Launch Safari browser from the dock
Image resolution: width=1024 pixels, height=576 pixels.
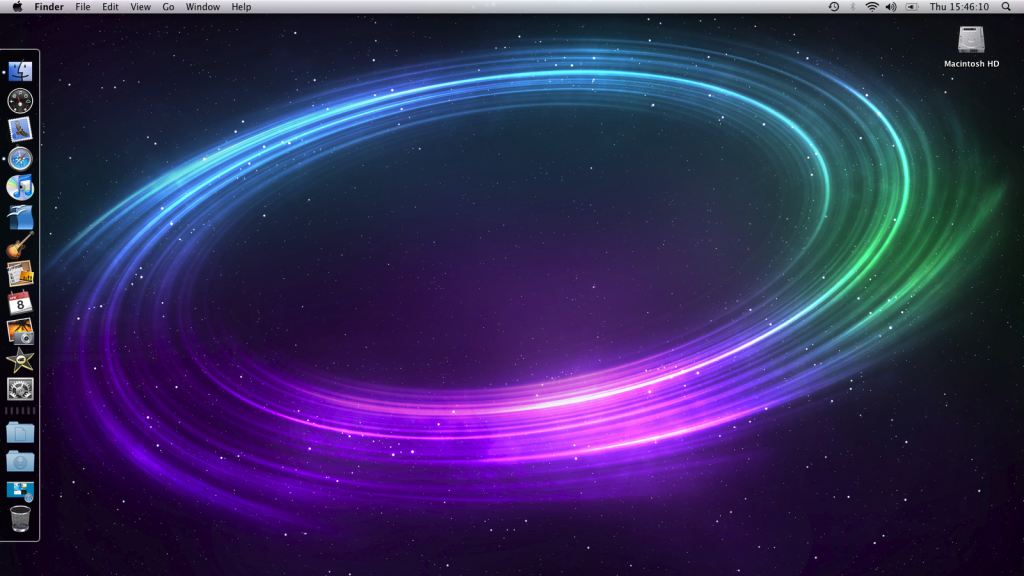pyautogui.click(x=20, y=159)
